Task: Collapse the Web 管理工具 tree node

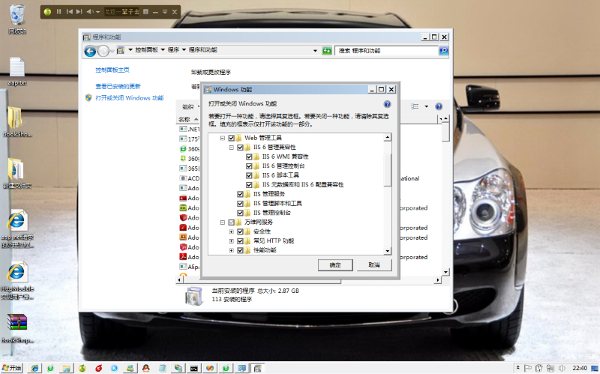Action: pos(222,138)
